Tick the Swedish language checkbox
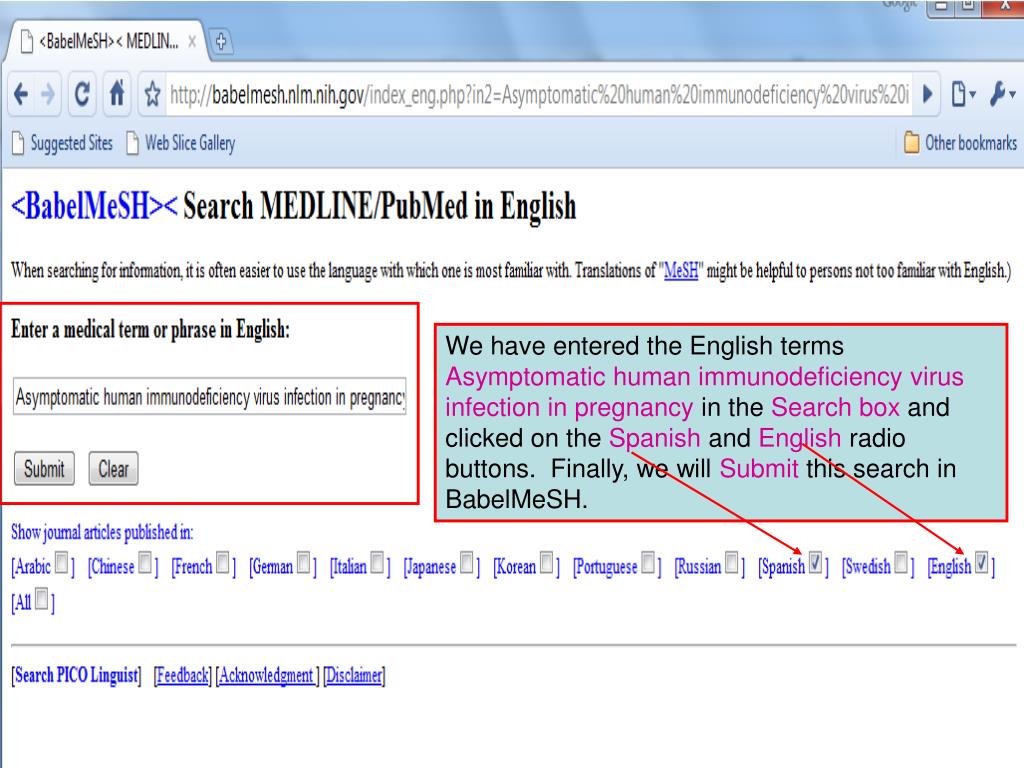 click(x=901, y=562)
